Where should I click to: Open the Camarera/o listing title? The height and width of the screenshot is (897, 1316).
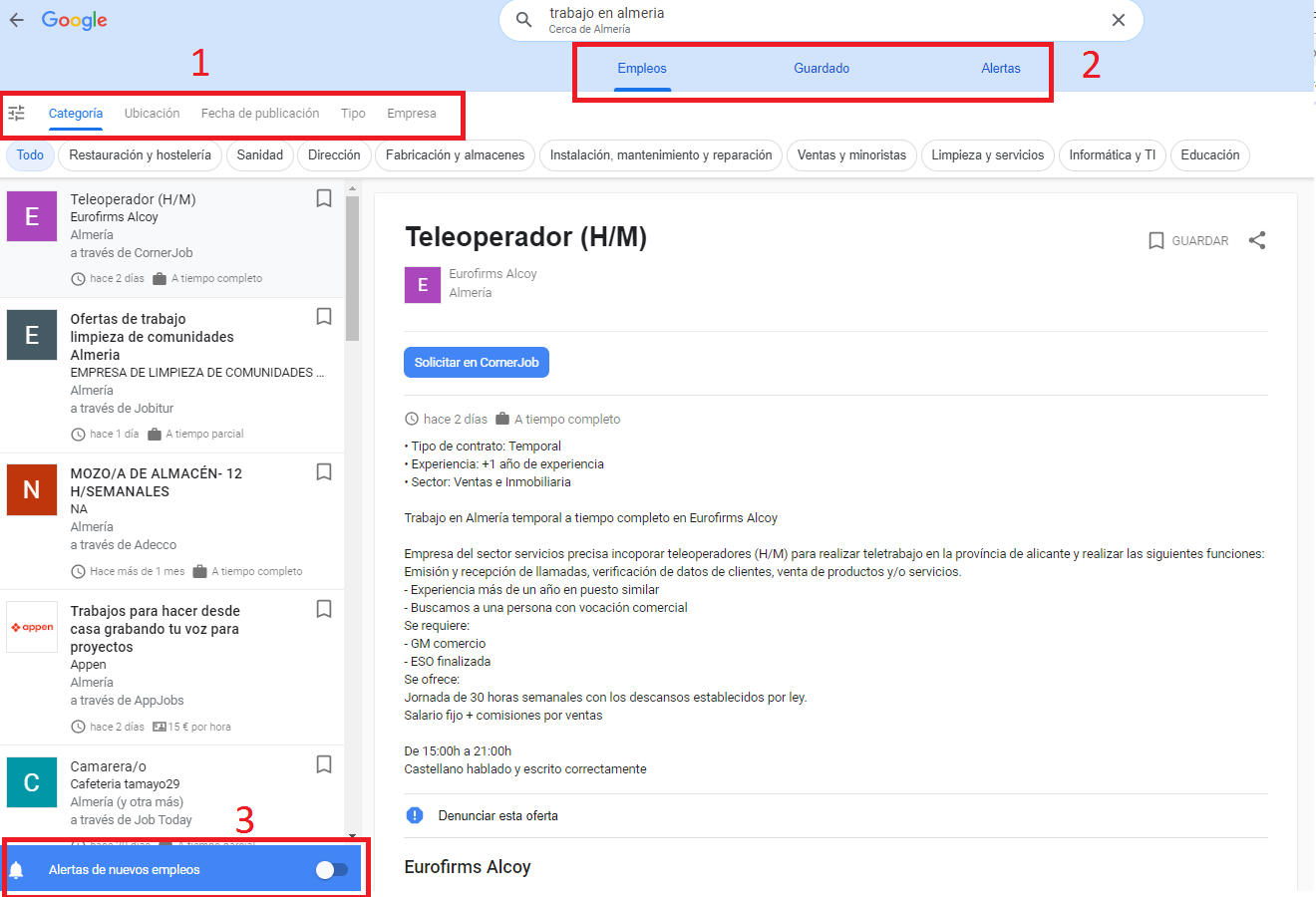[x=108, y=766]
